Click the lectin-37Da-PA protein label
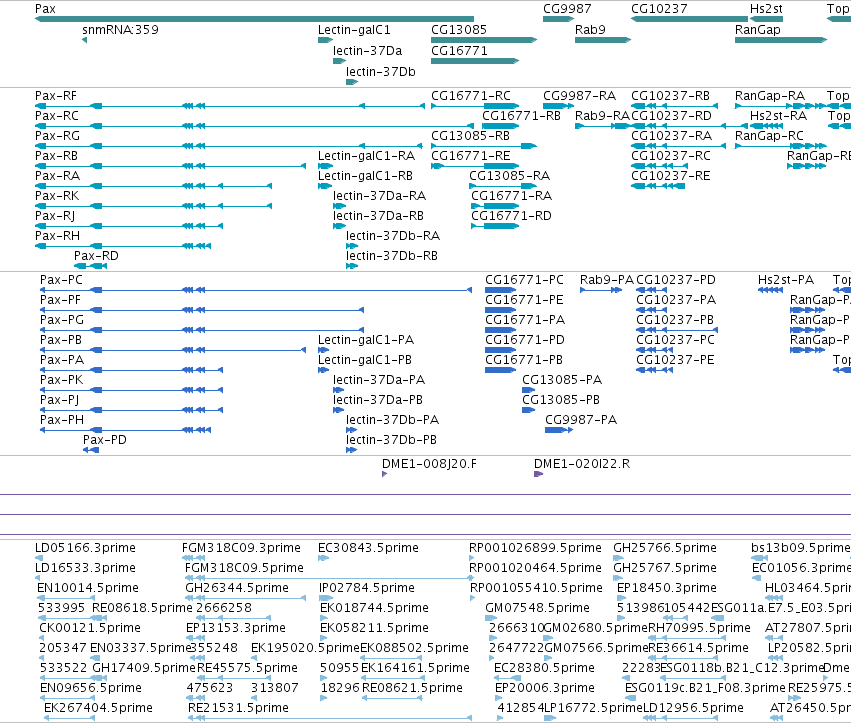 [x=379, y=380]
